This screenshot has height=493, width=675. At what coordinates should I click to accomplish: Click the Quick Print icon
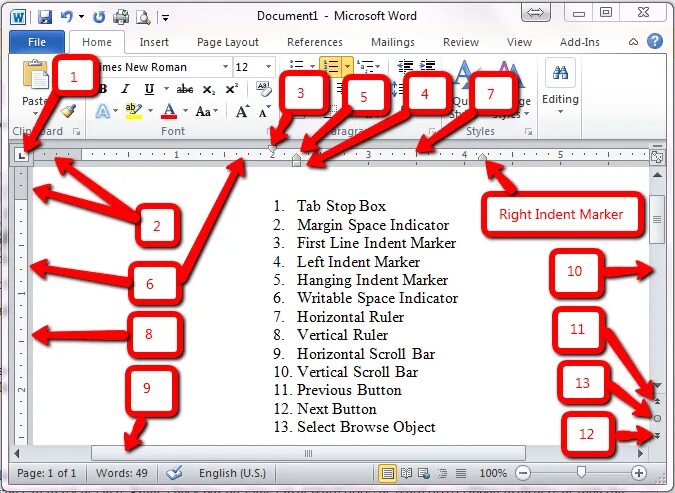point(121,17)
